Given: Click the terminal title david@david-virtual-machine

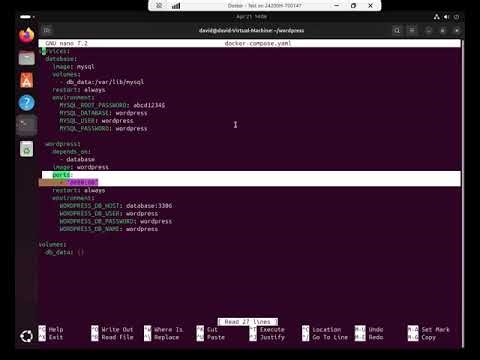Looking at the screenshot, I should [251, 30].
